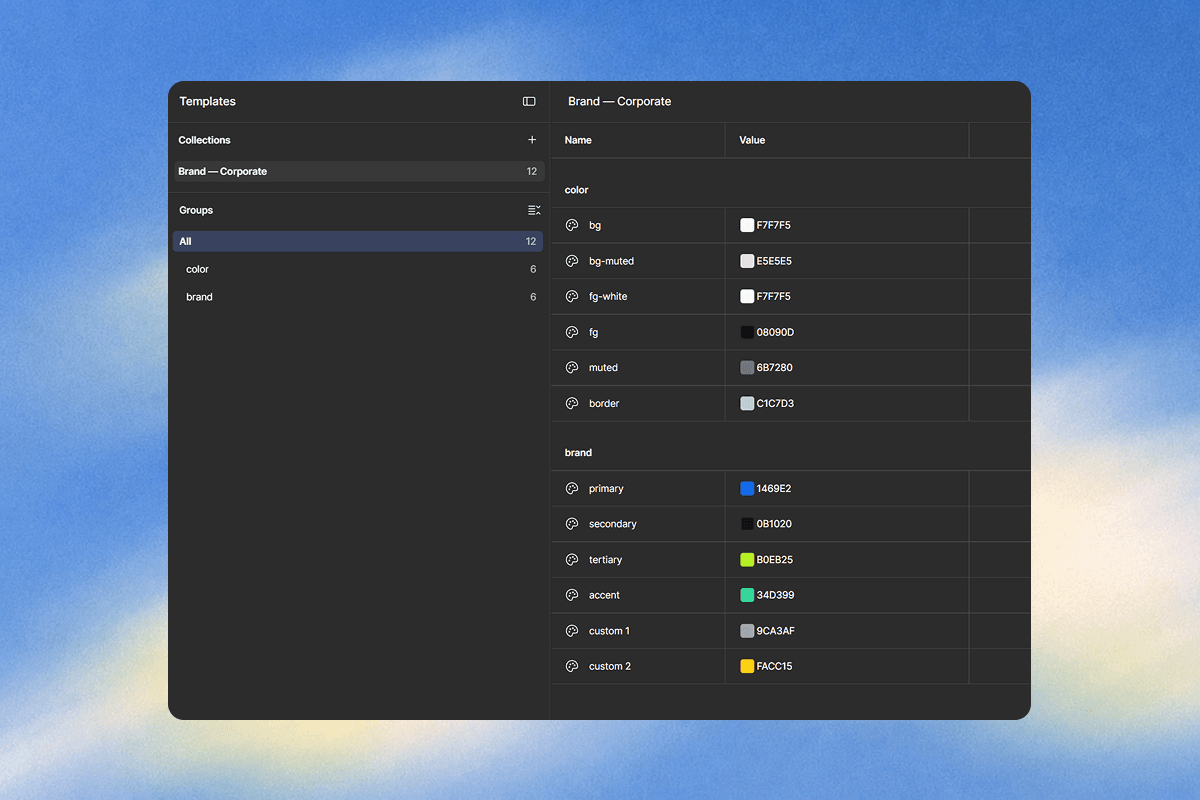The width and height of the screenshot is (1200, 800).
Task: Toggle the sidebar panel icon next to Templates
Action: pos(529,101)
